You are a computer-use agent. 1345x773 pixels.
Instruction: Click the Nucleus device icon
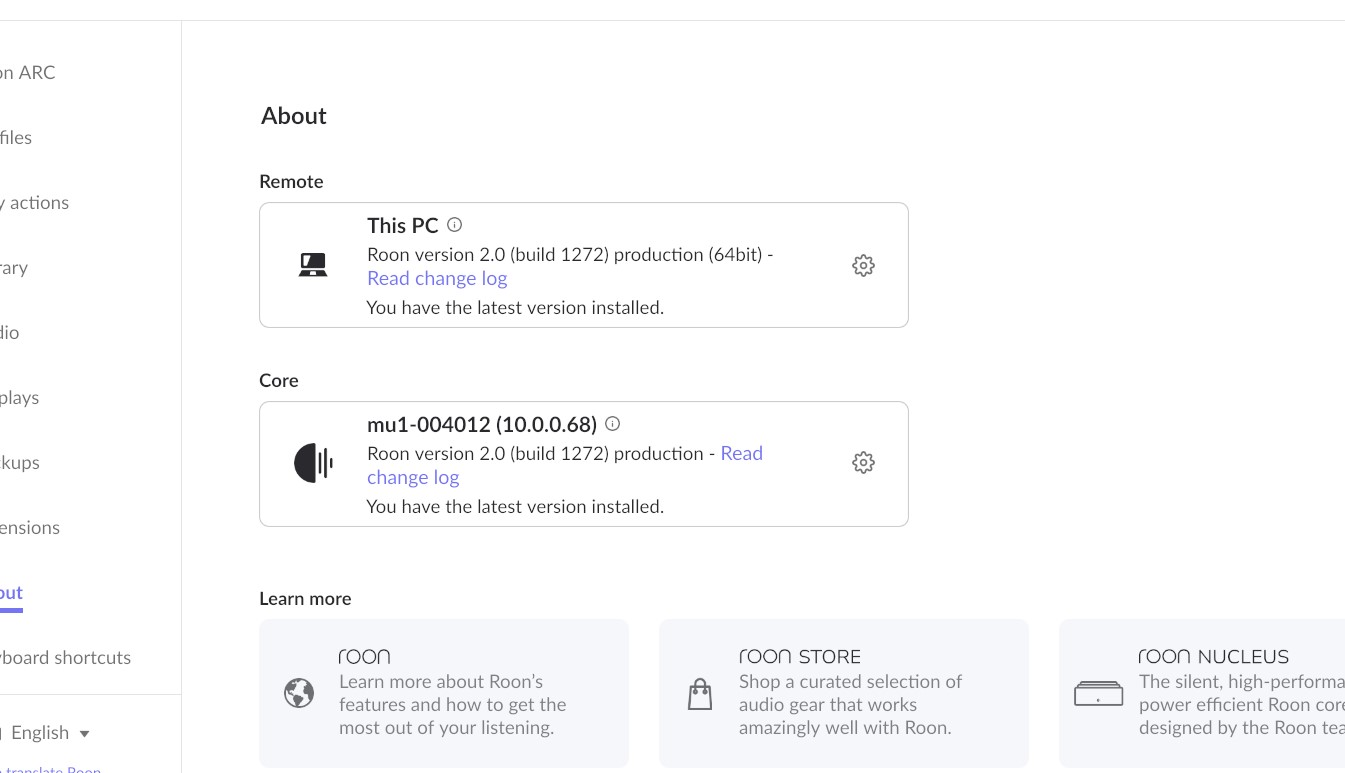tap(1098, 694)
